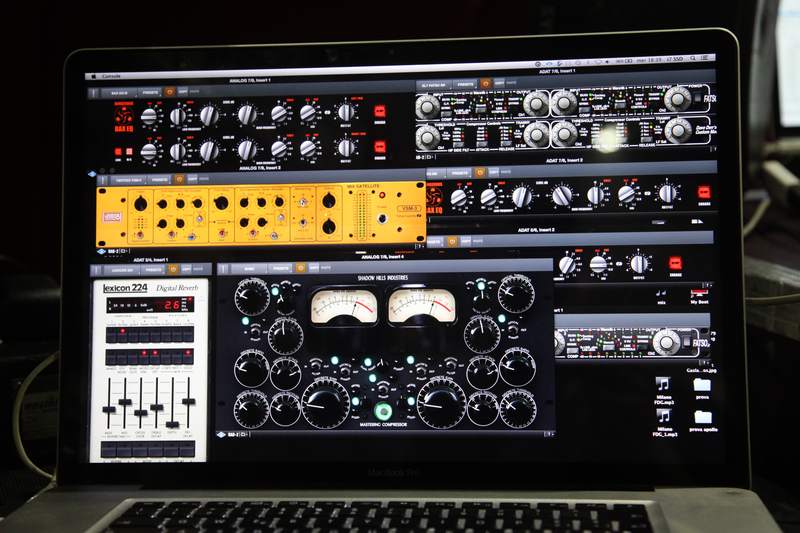Click green center button on Shadow Hills compressor
This screenshot has width=800, height=533.
[382, 411]
